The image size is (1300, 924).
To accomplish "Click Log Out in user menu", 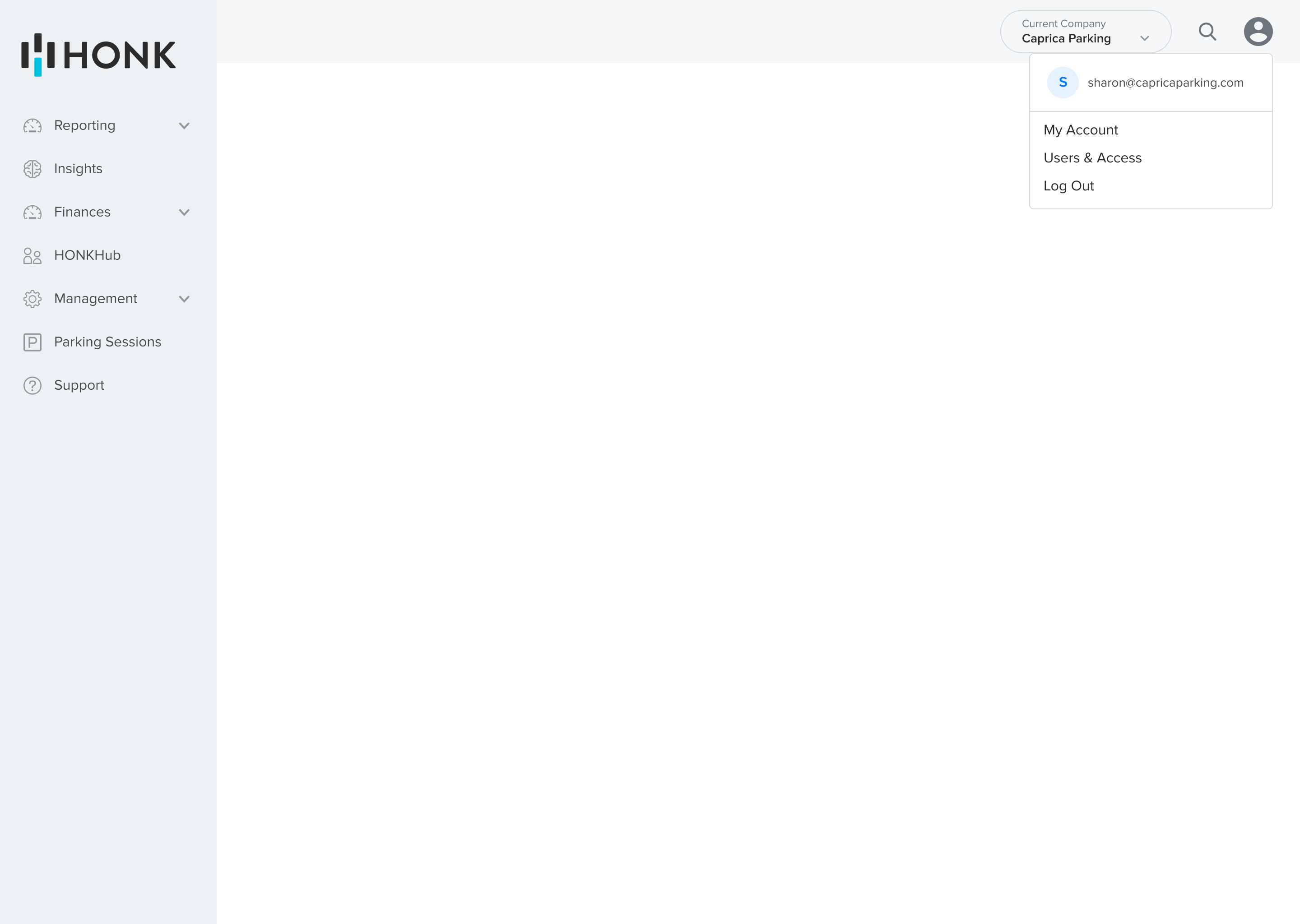I will coord(1068,186).
